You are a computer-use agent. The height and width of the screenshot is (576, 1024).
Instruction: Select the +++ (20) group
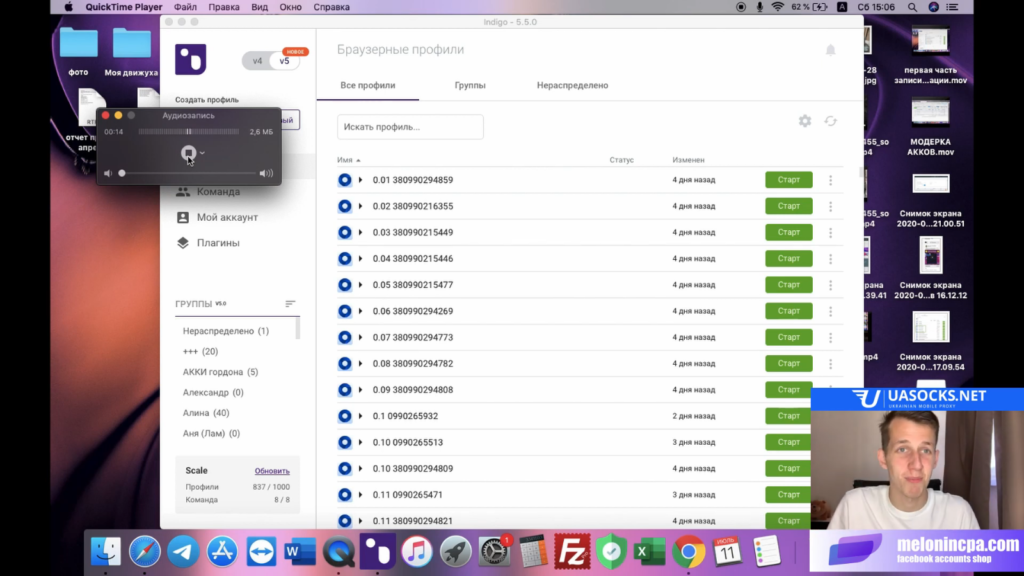[x=200, y=351]
